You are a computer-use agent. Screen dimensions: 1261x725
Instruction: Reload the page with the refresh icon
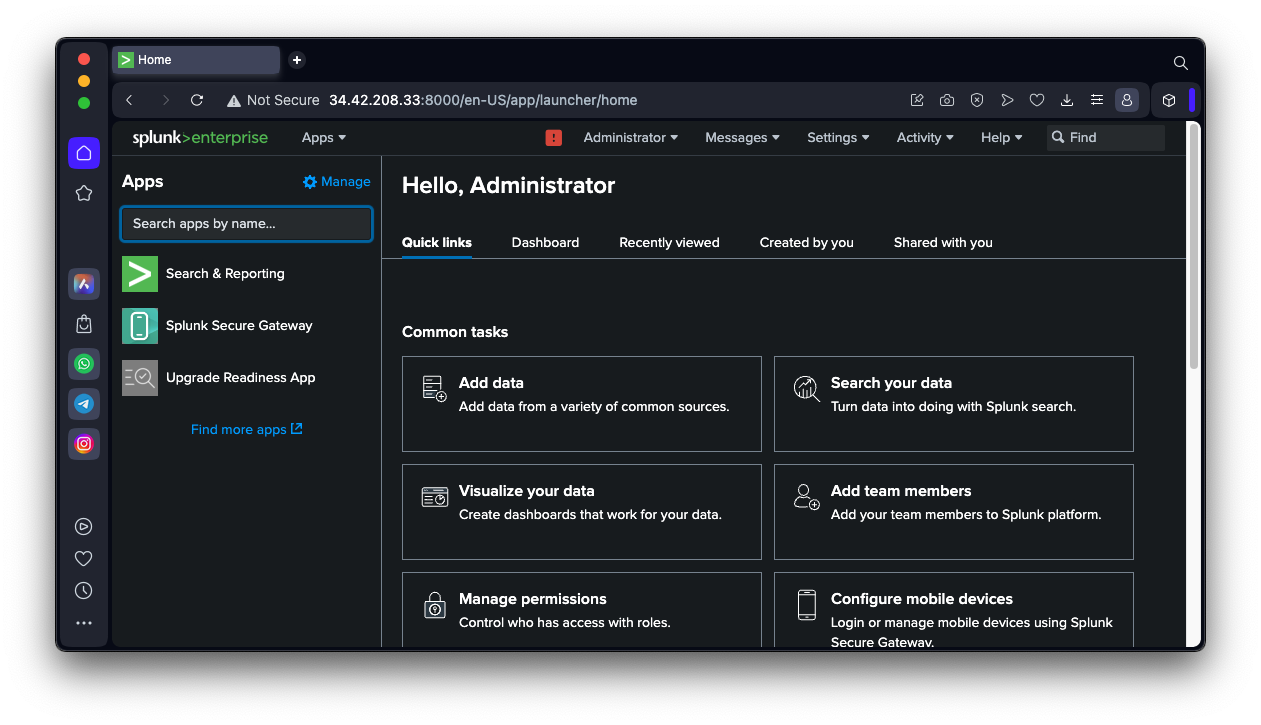pyautogui.click(x=197, y=100)
